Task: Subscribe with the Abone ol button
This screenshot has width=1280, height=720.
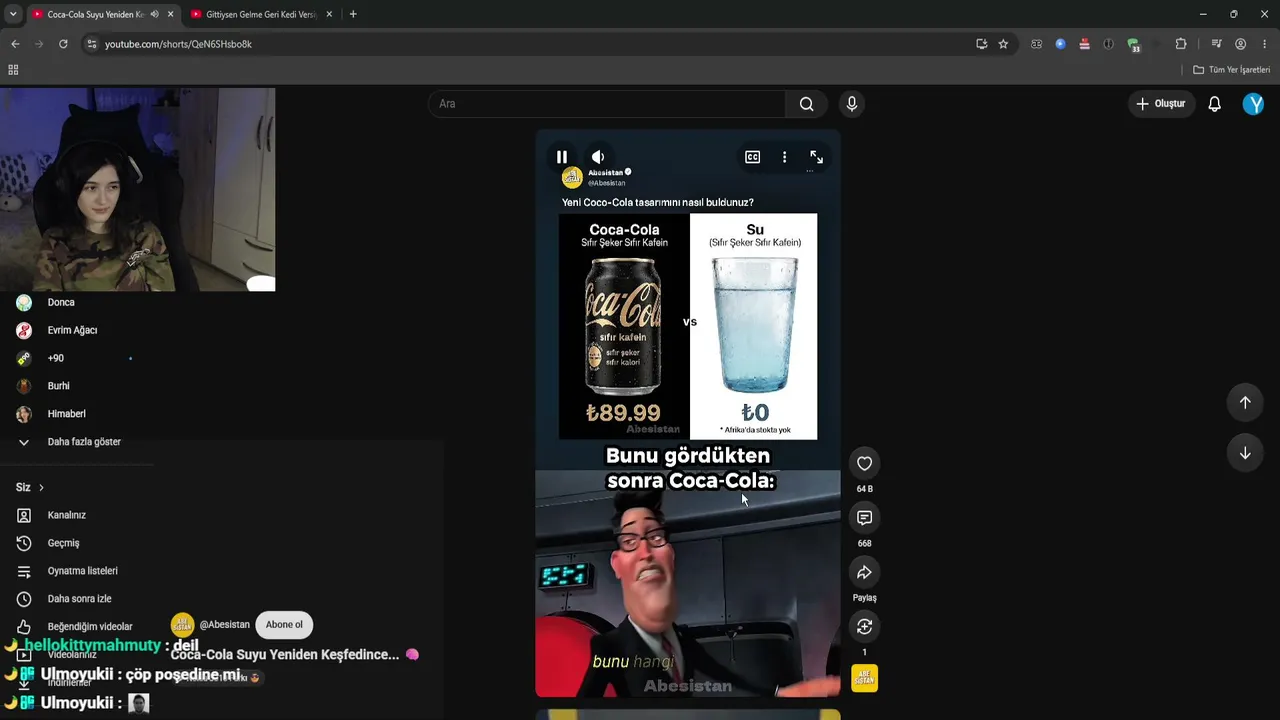Action: [284, 625]
